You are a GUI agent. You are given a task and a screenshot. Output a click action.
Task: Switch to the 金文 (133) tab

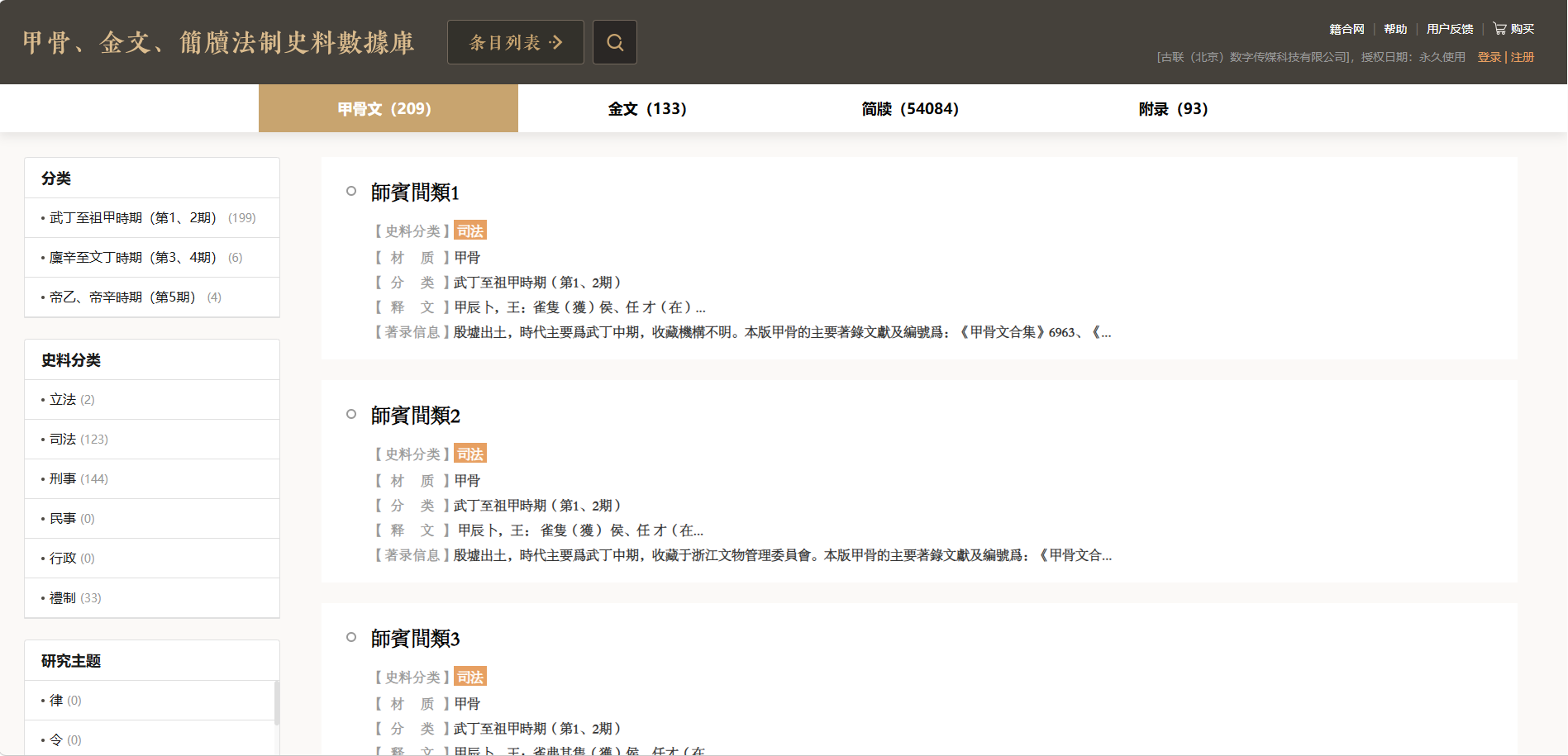[x=647, y=108]
